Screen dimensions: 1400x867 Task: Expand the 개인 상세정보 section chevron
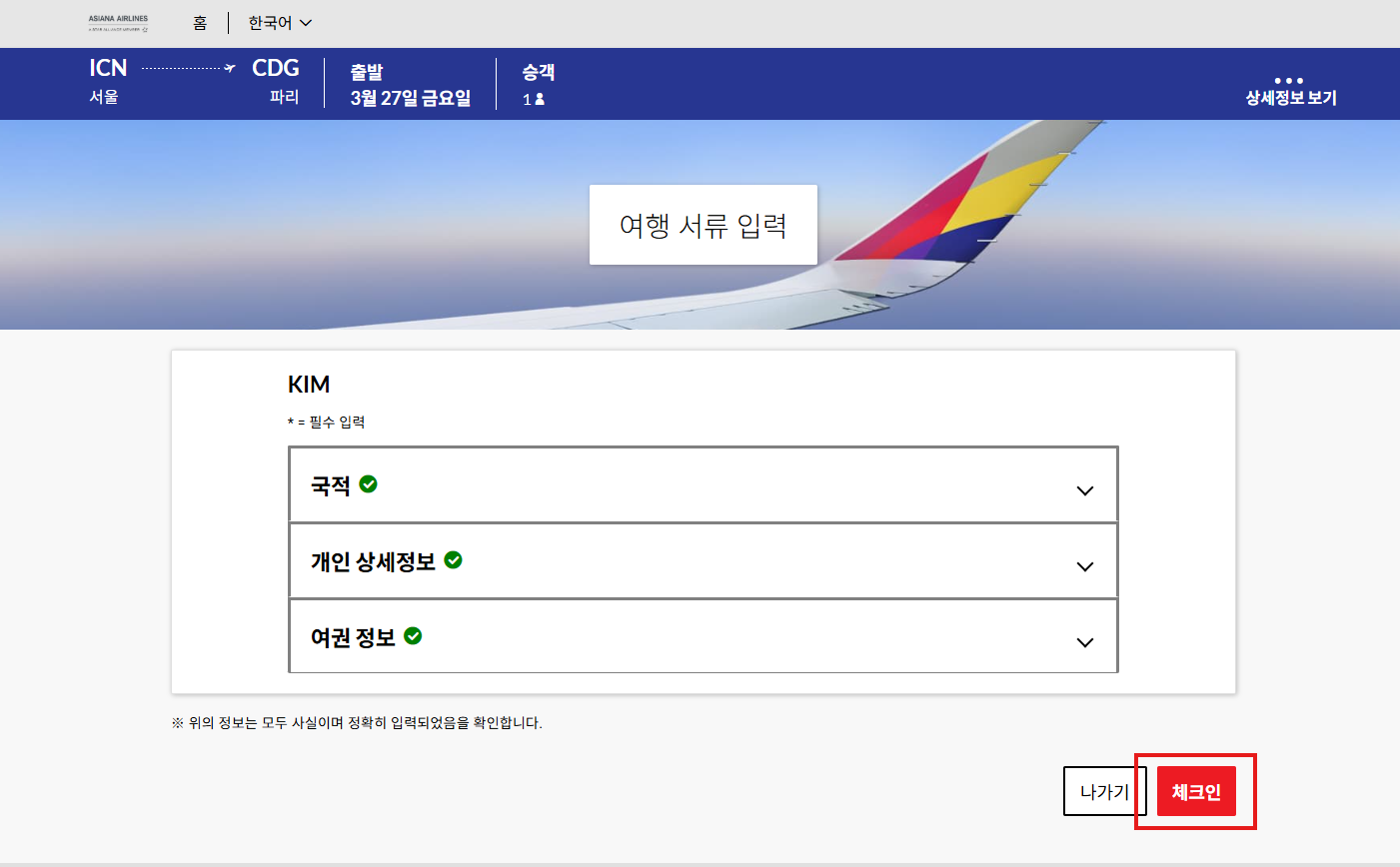pyautogui.click(x=1084, y=566)
